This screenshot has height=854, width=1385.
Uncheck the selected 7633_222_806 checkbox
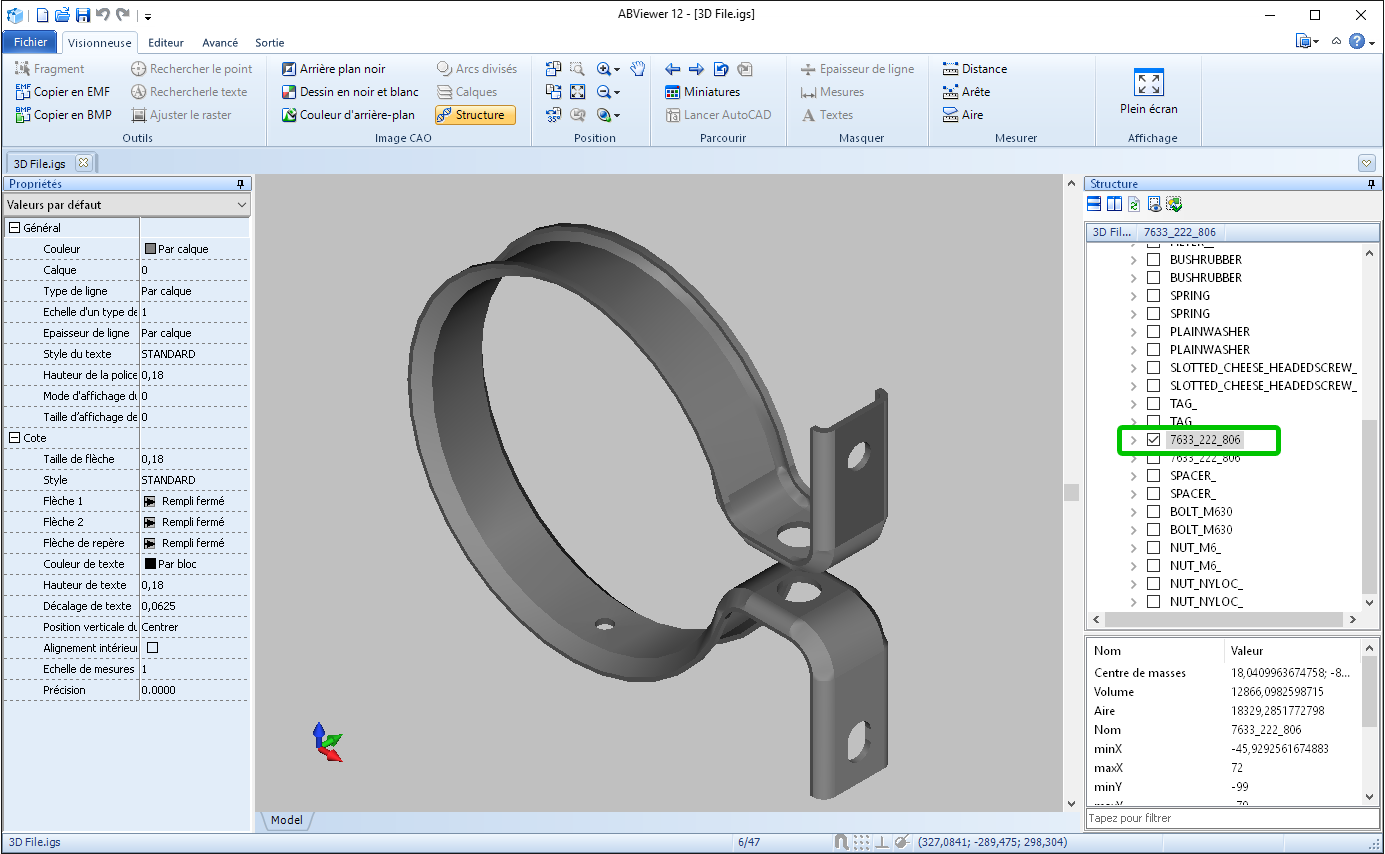point(1153,440)
